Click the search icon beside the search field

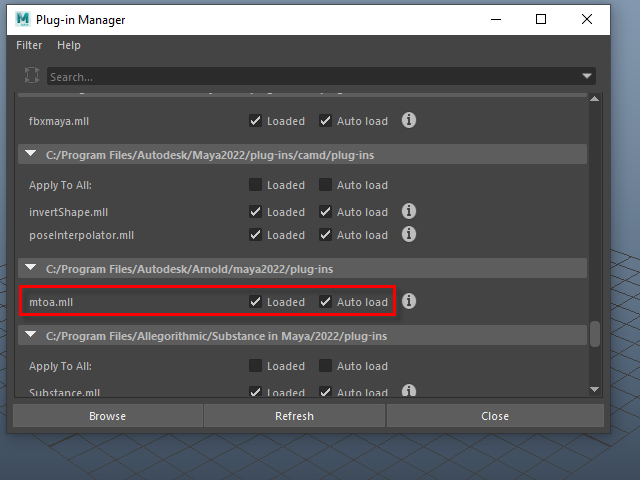tap(32, 76)
